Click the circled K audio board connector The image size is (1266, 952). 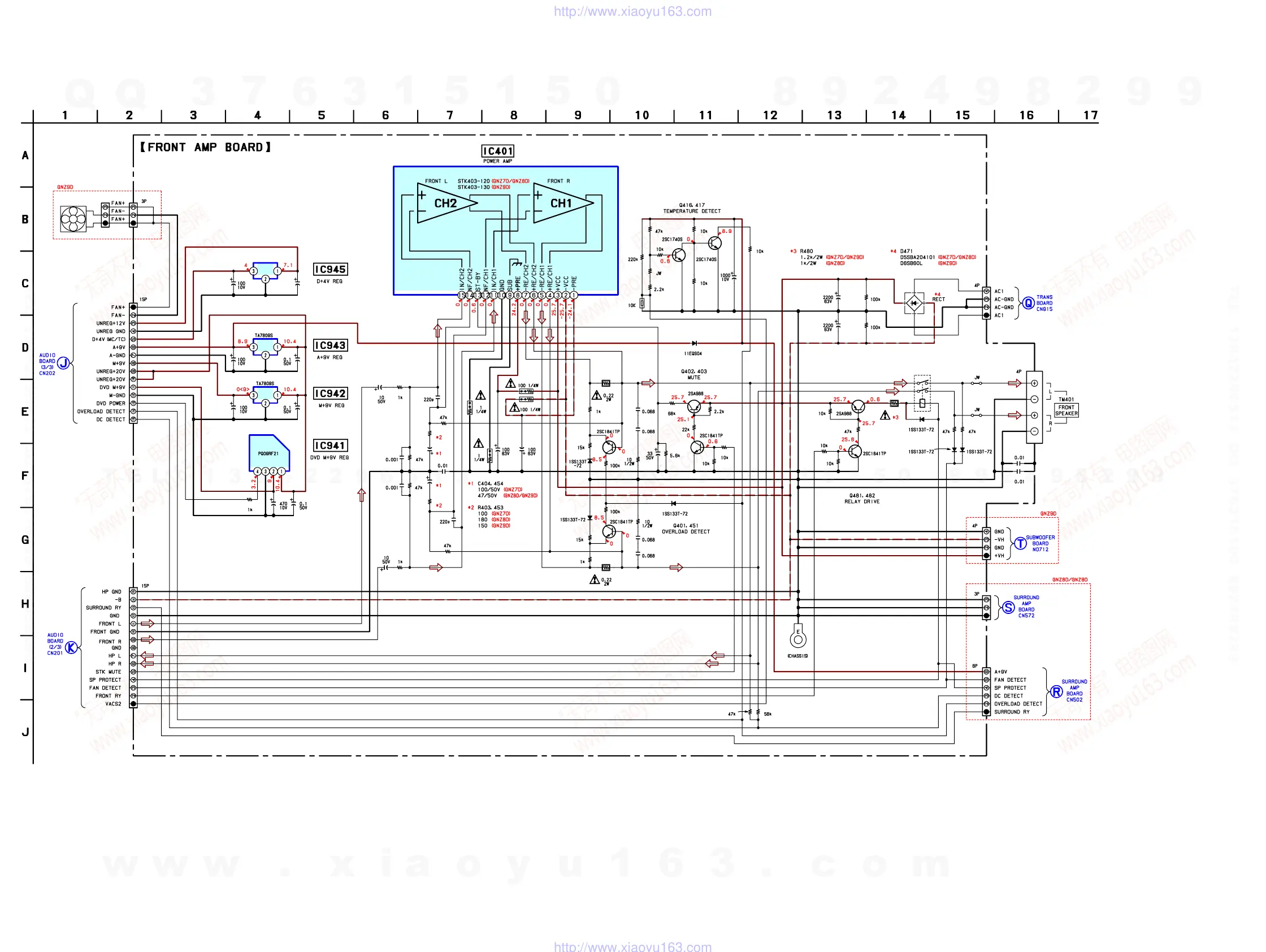(x=72, y=647)
